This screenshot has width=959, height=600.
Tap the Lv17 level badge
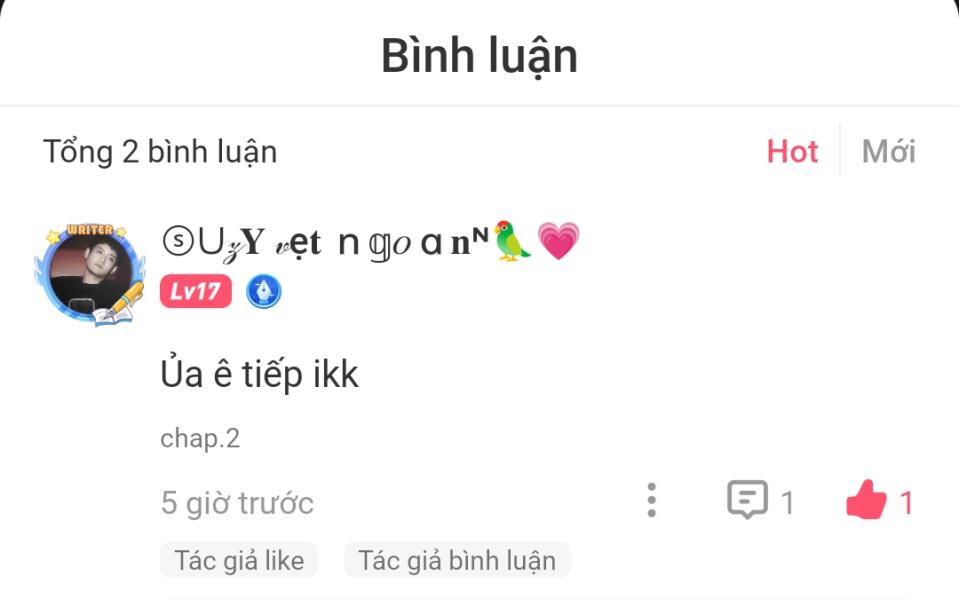[x=196, y=291]
